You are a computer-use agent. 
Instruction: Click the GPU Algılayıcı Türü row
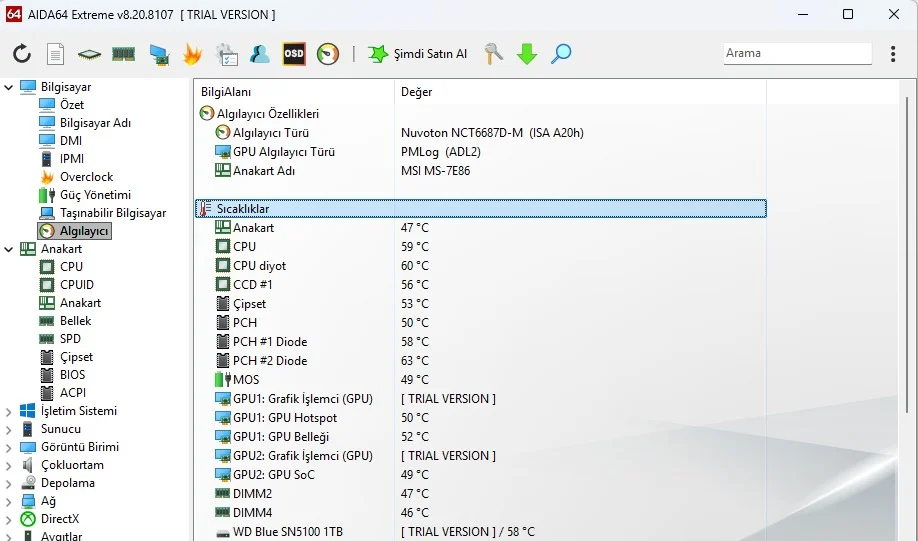point(481,152)
